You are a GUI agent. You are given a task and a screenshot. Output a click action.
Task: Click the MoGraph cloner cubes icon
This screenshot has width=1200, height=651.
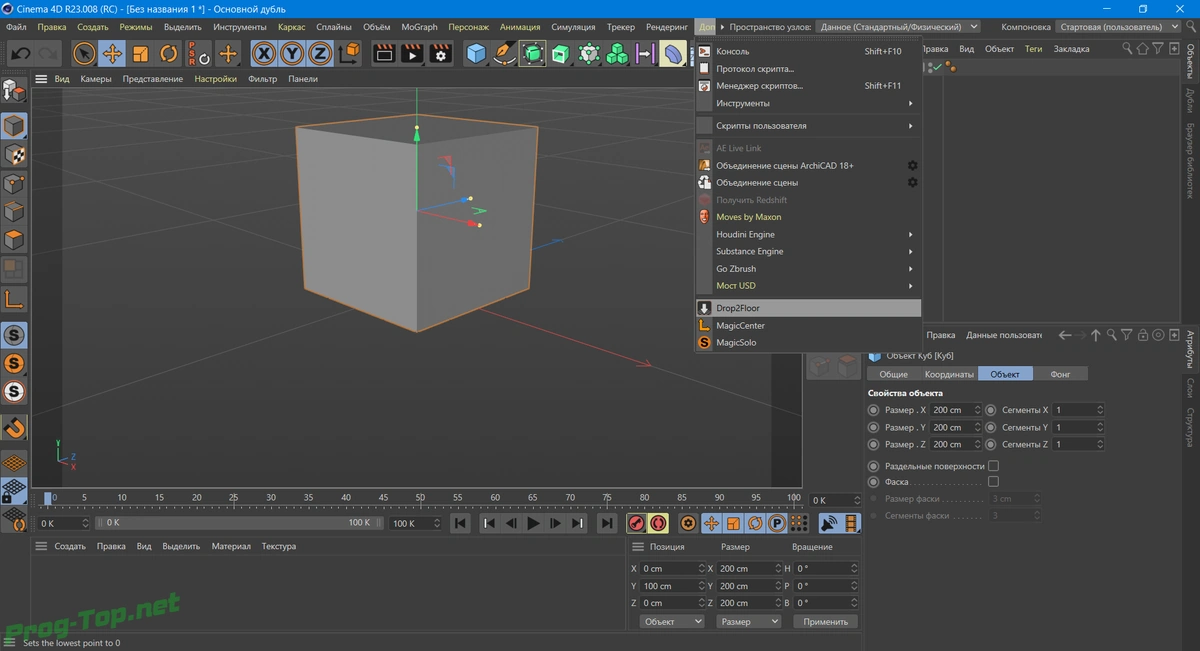(x=618, y=53)
